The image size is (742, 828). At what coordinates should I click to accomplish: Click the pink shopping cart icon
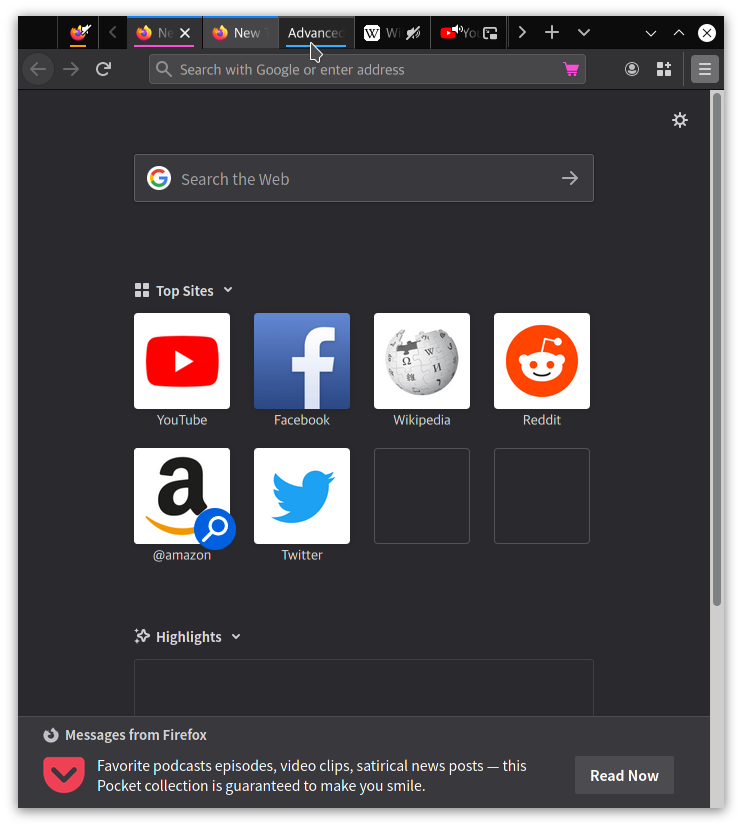(x=570, y=69)
